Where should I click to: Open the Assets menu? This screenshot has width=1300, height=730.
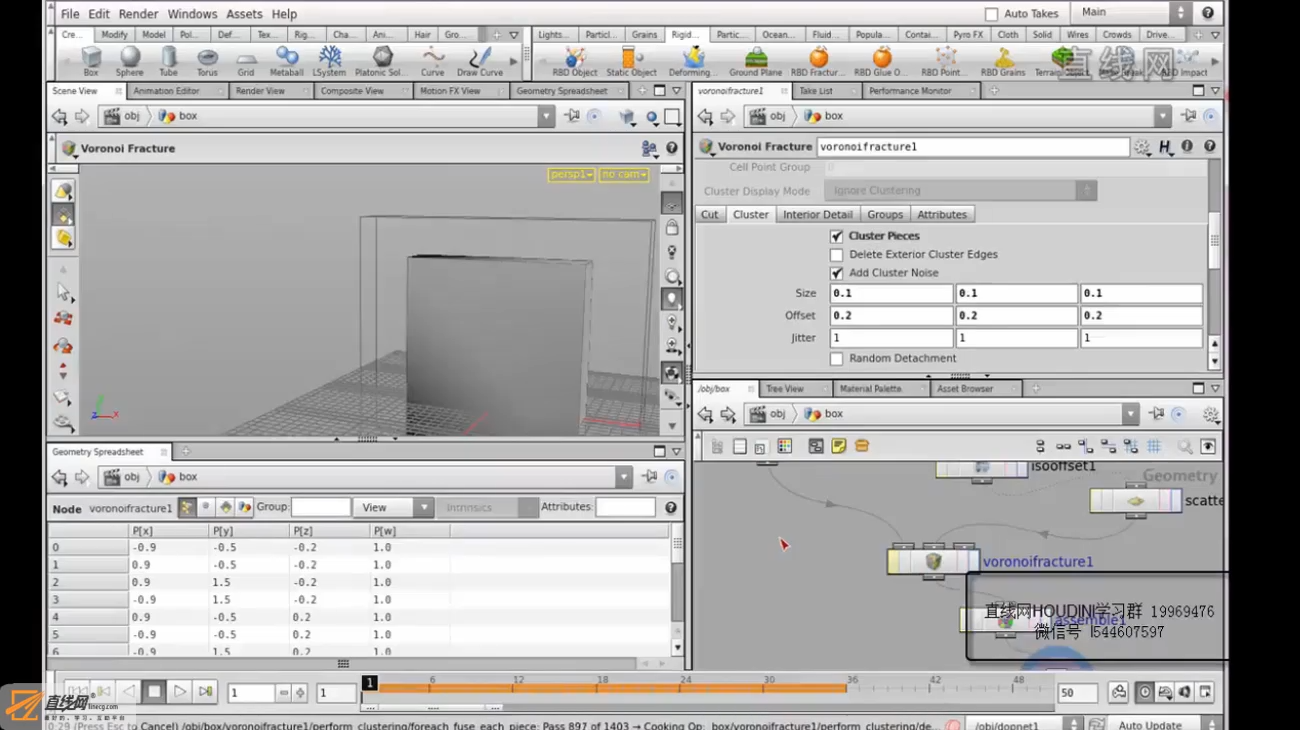click(244, 14)
